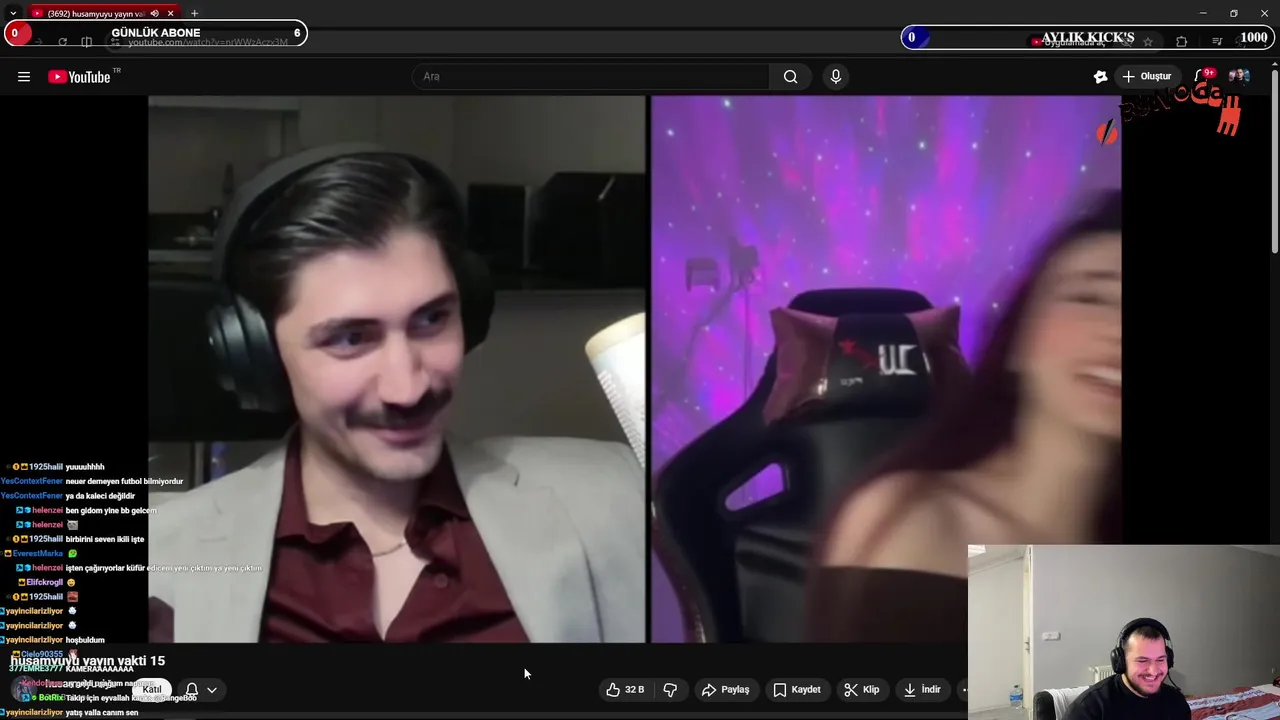Click chat message 'yuuuuhhhh' from 1925halil
1280x720 pixels.
(x=85, y=467)
